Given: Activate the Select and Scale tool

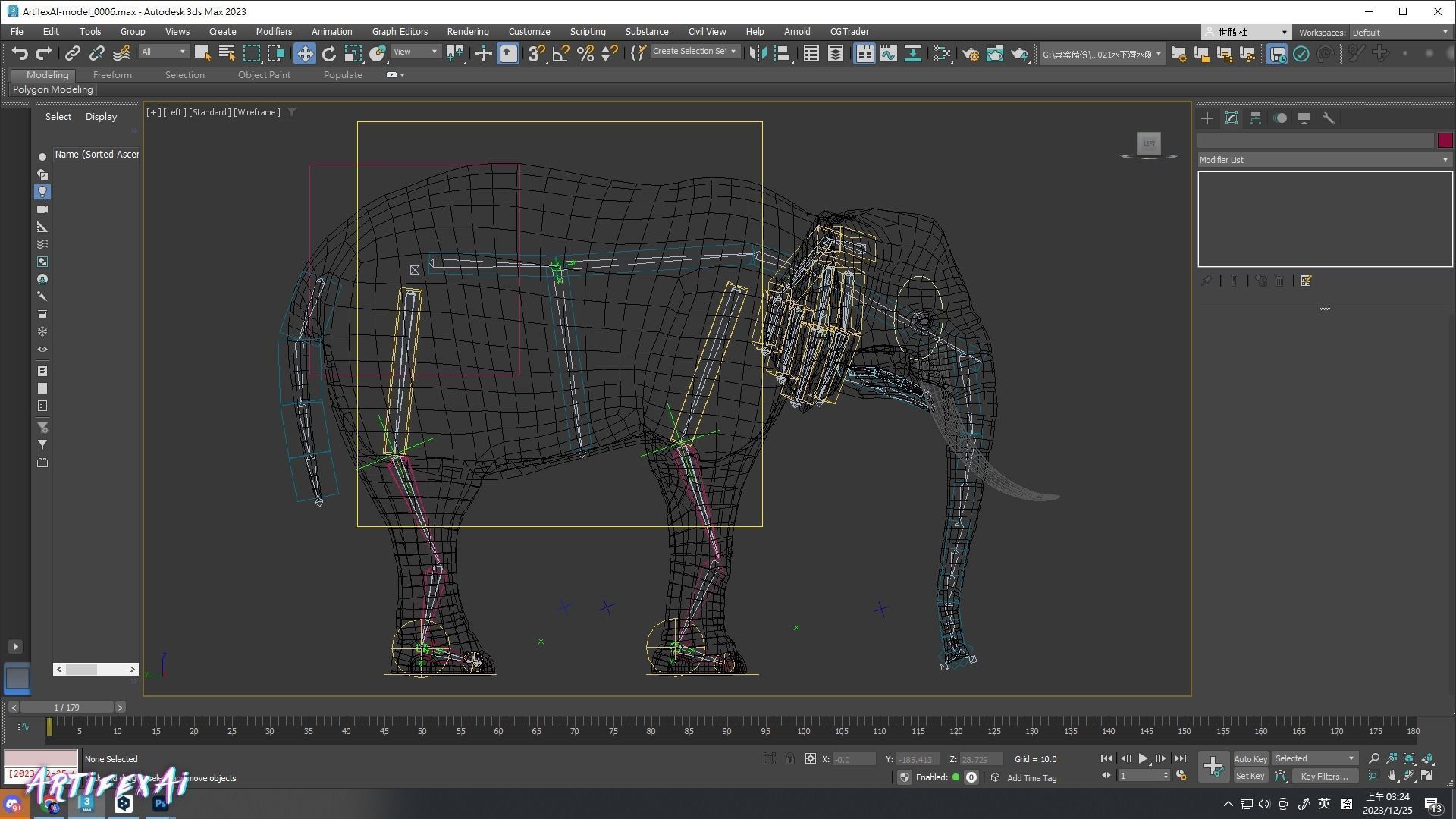Looking at the screenshot, I should pos(353,53).
